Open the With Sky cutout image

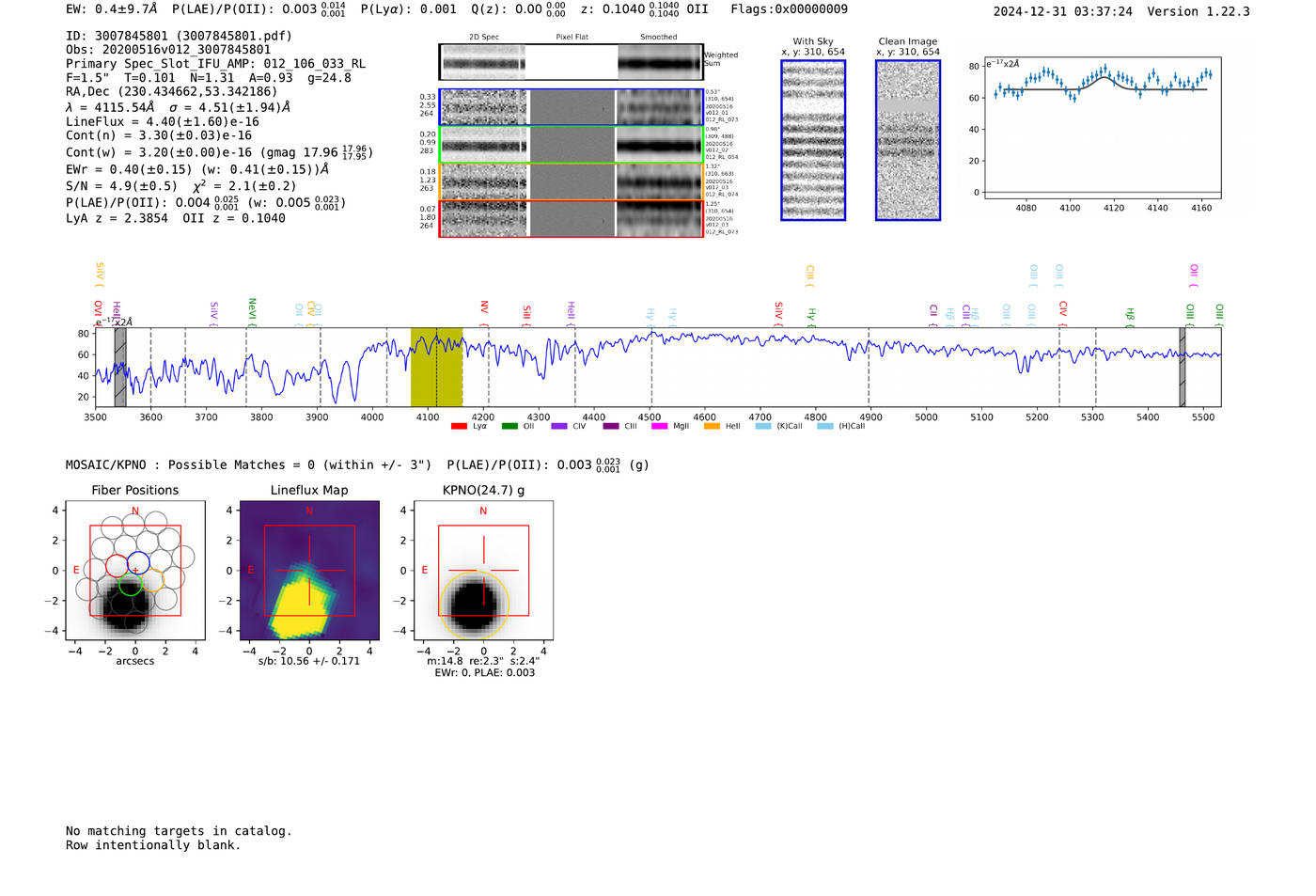[x=813, y=141]
